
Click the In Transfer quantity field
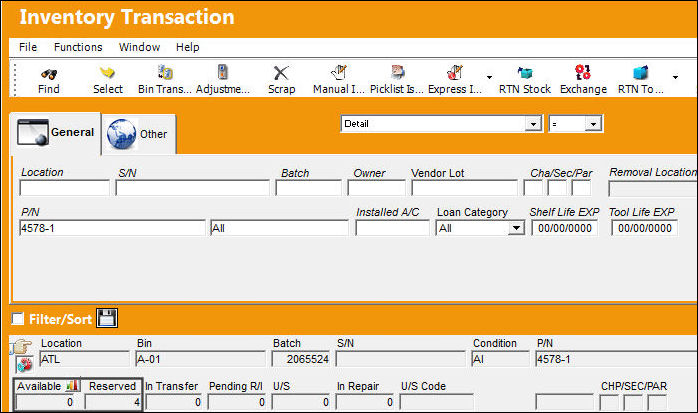pyautogui.click(x=174, y=402)
